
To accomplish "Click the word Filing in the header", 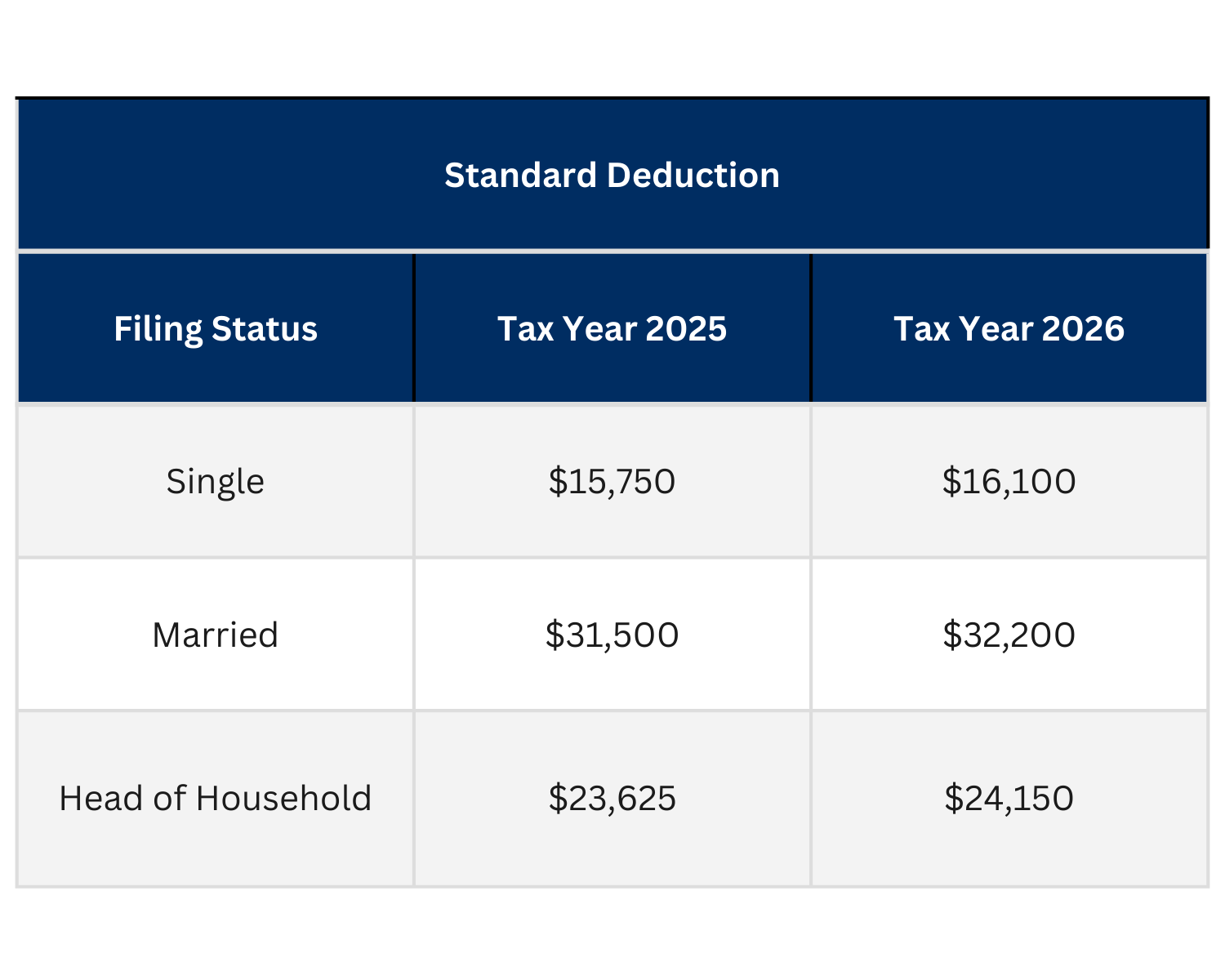I will (x=158, y=329).
